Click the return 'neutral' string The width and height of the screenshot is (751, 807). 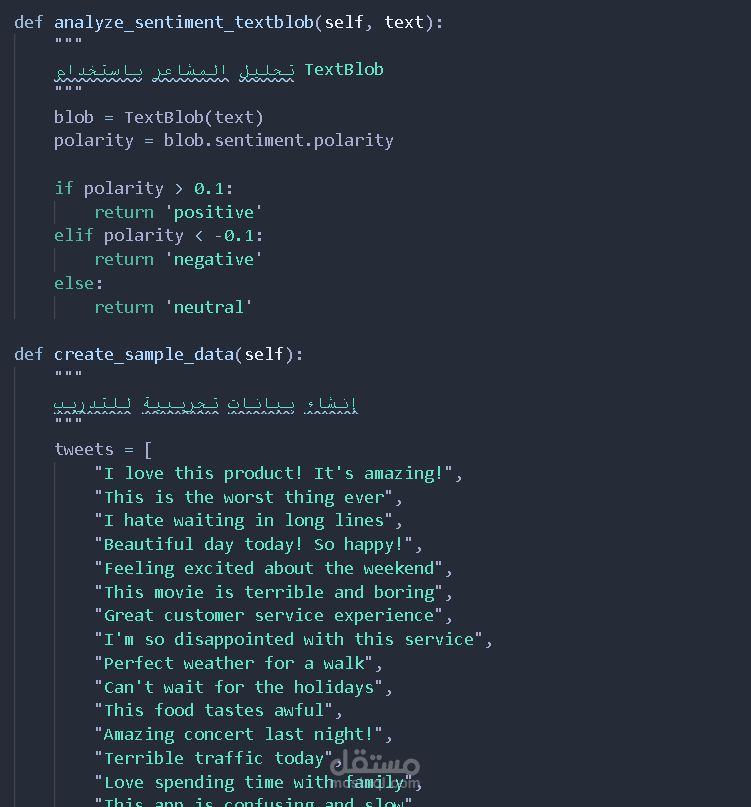pyautogui.click(x=212, y=307)
